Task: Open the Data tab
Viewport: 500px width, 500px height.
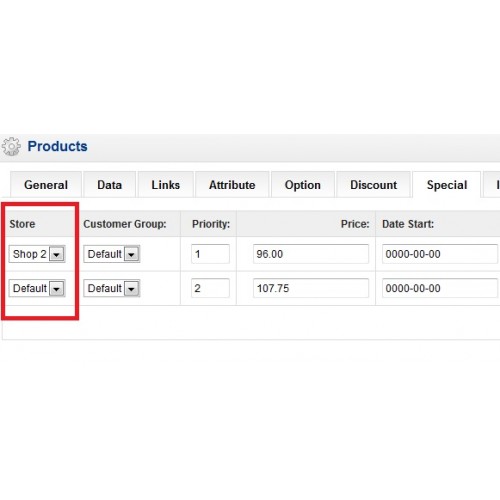Action: (110, 185)
